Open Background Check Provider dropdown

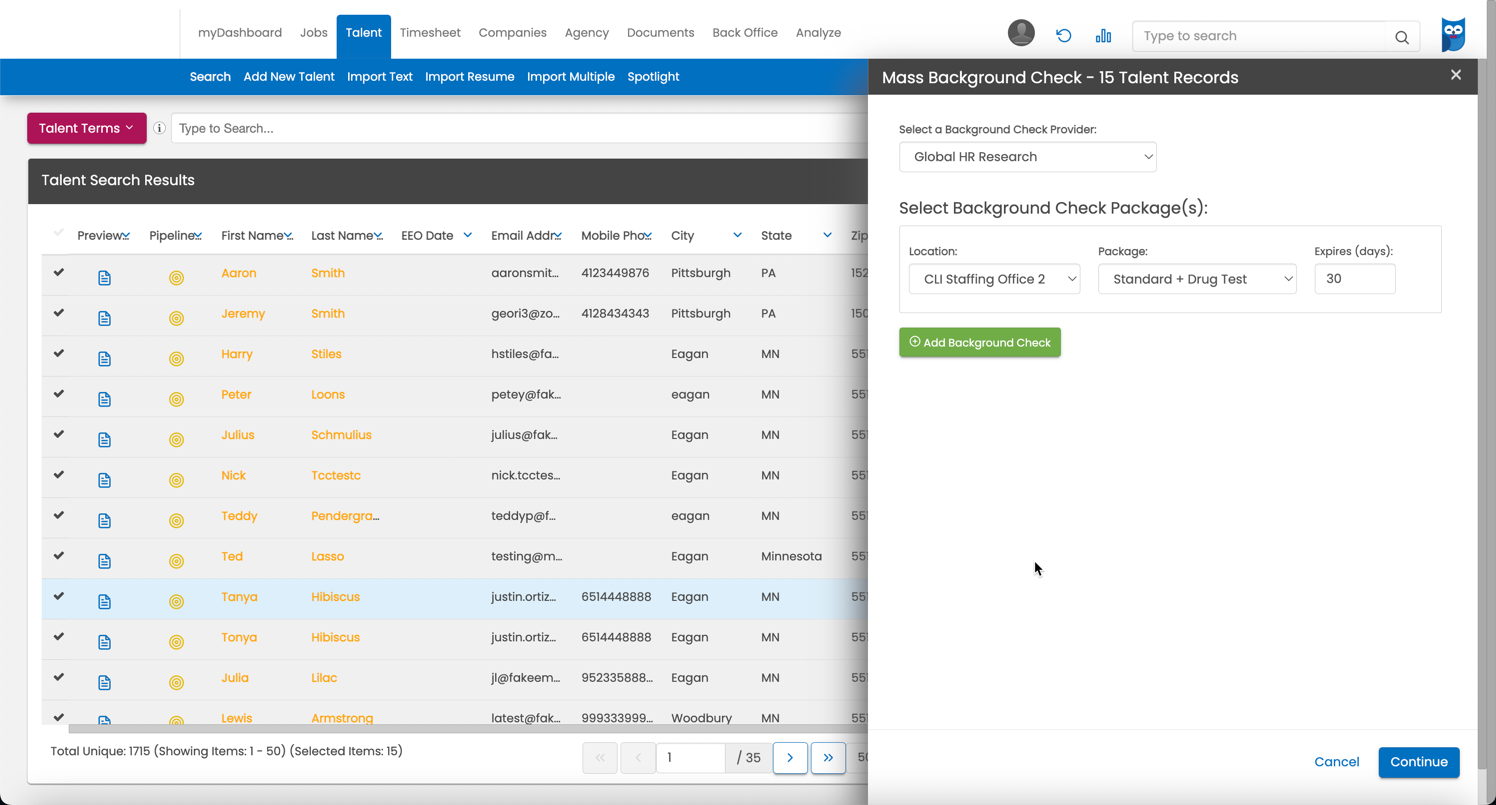point(1028,157)
